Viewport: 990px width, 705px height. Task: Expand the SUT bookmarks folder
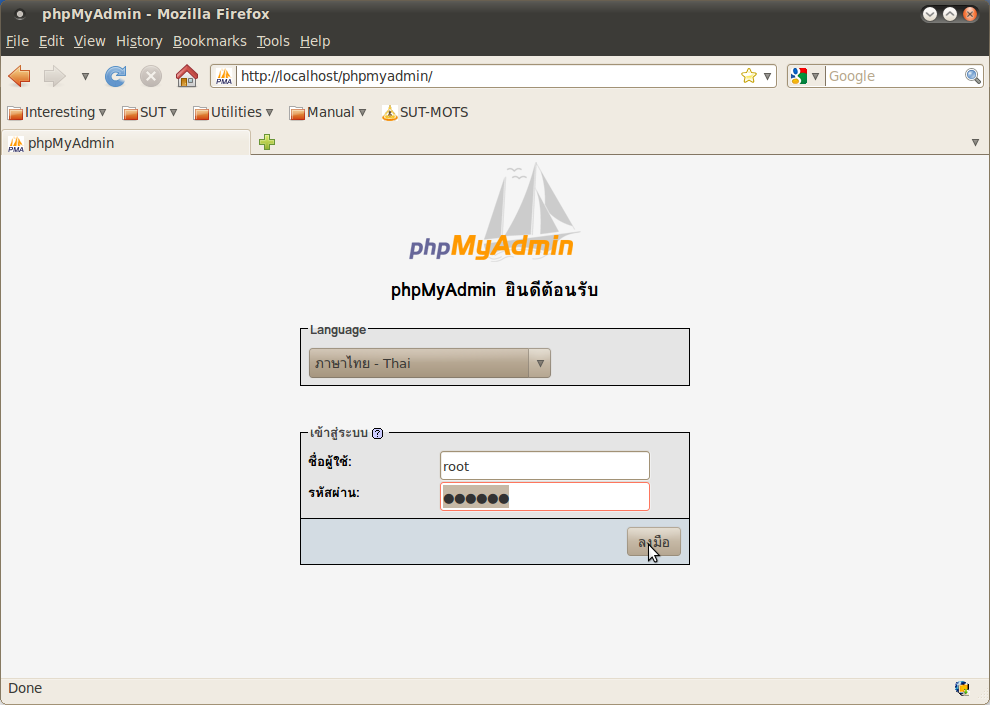(150, 112)
